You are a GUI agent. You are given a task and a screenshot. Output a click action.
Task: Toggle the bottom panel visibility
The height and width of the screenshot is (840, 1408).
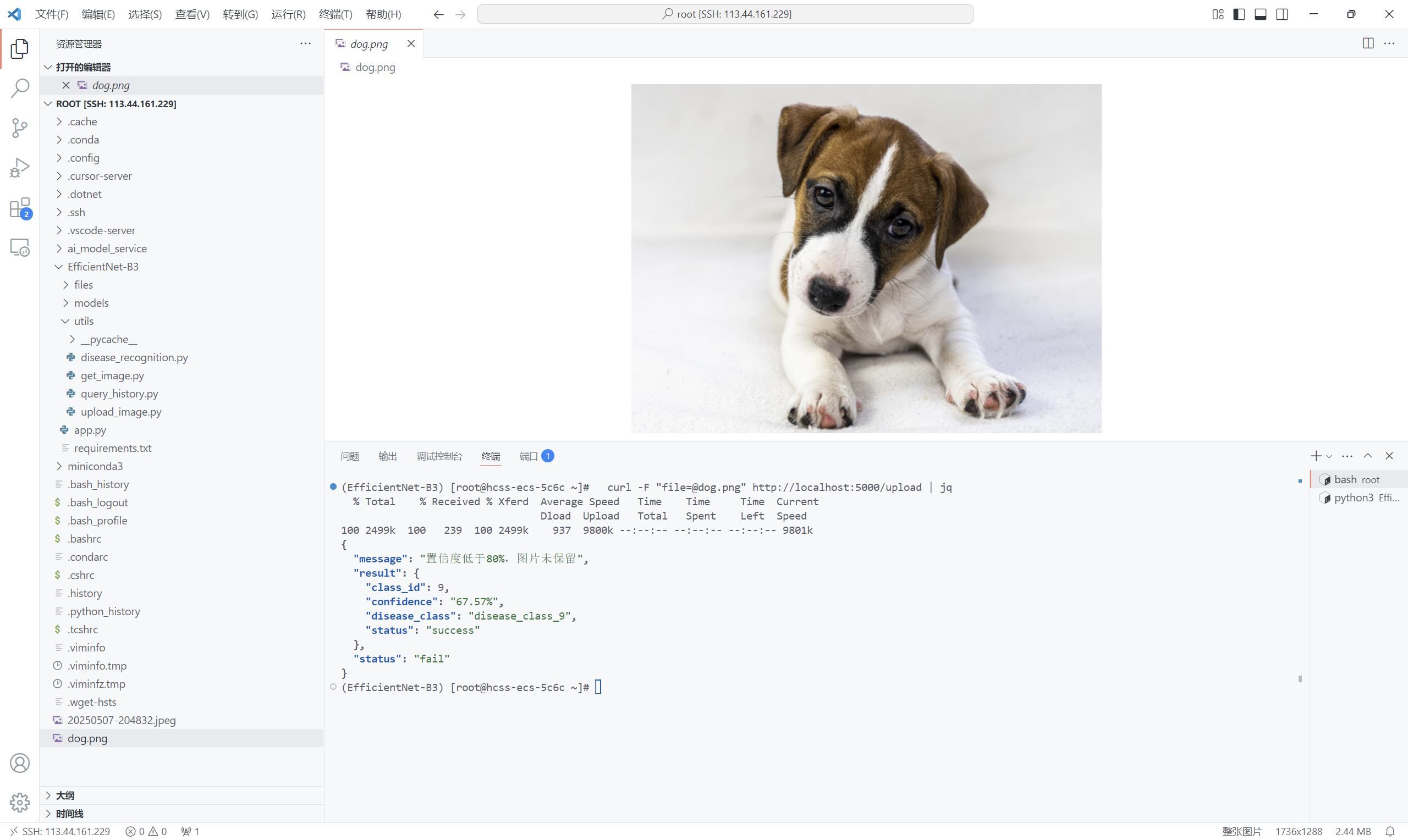pyautogui.click(x=1260, y=14)
